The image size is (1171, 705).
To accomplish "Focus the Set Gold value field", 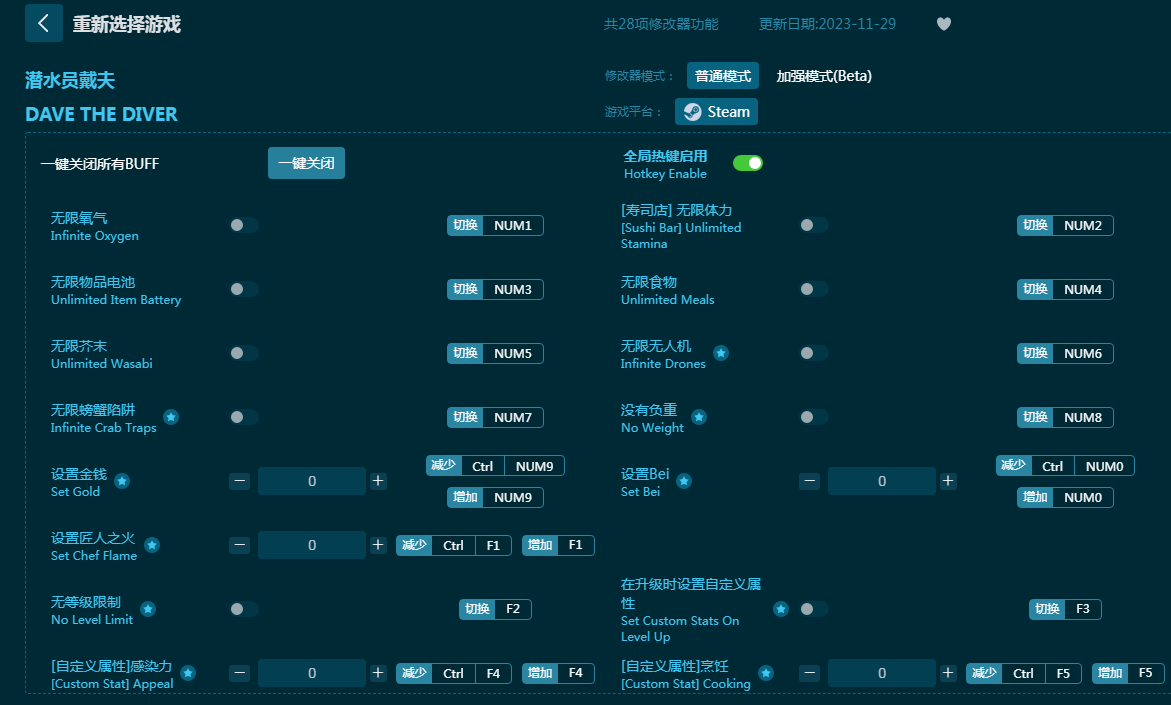I will (x=312, y=481).
